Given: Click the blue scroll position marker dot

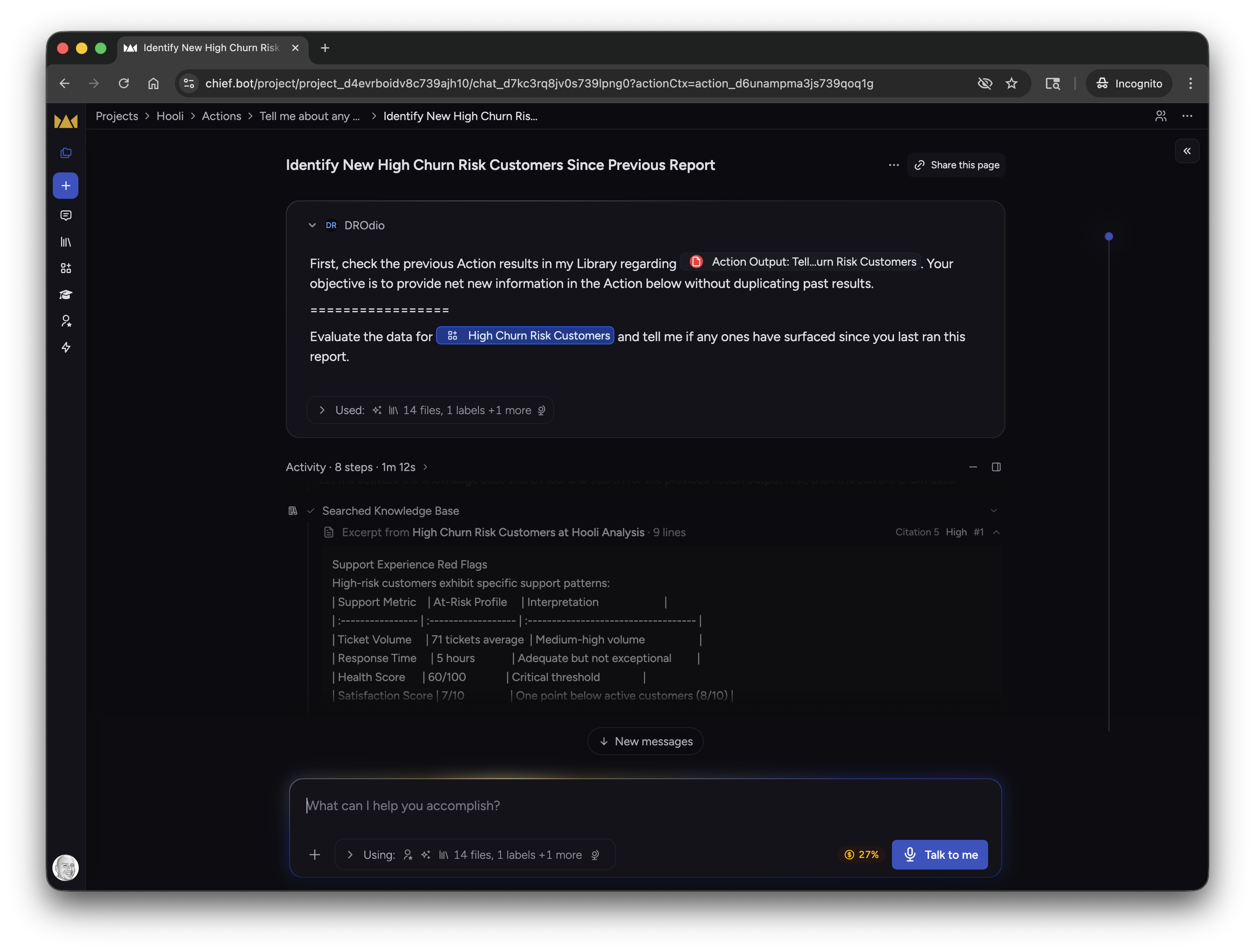Looking at the screenshot, I should (1109, 236).
